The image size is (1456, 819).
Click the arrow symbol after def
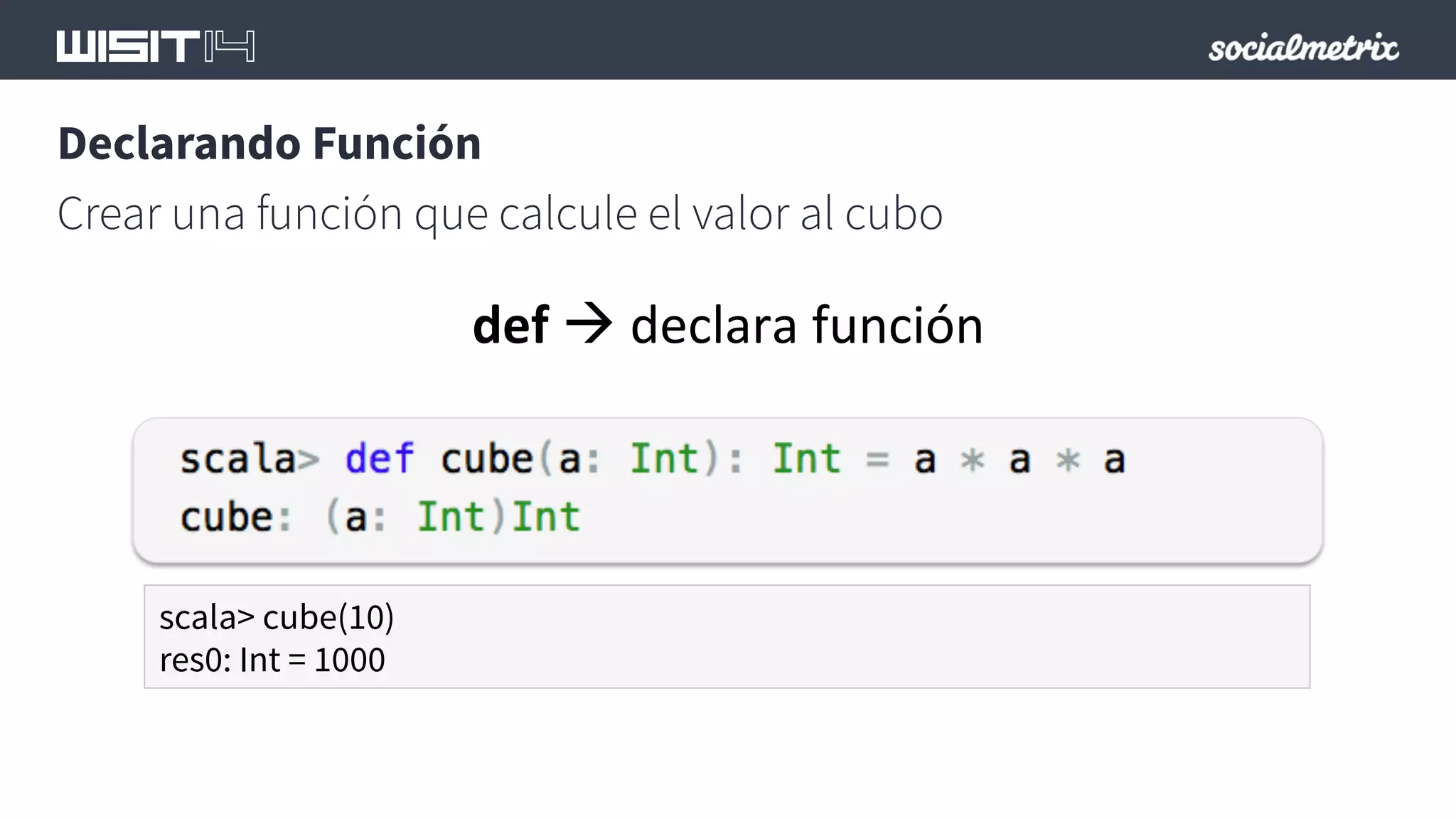[x=589, y=324]
